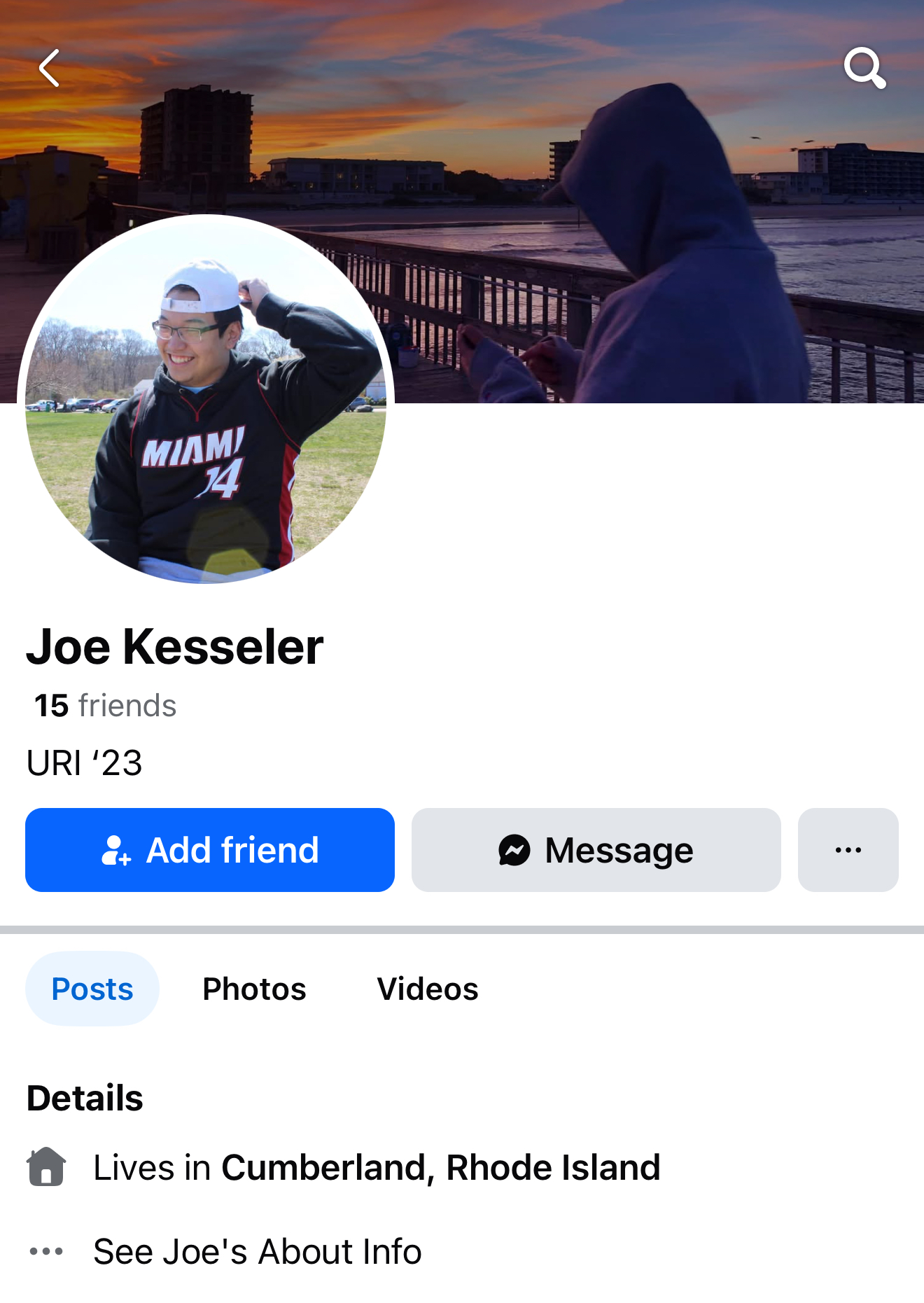
Task: Open the more options ellipsis button
Action: click(848, 850)
